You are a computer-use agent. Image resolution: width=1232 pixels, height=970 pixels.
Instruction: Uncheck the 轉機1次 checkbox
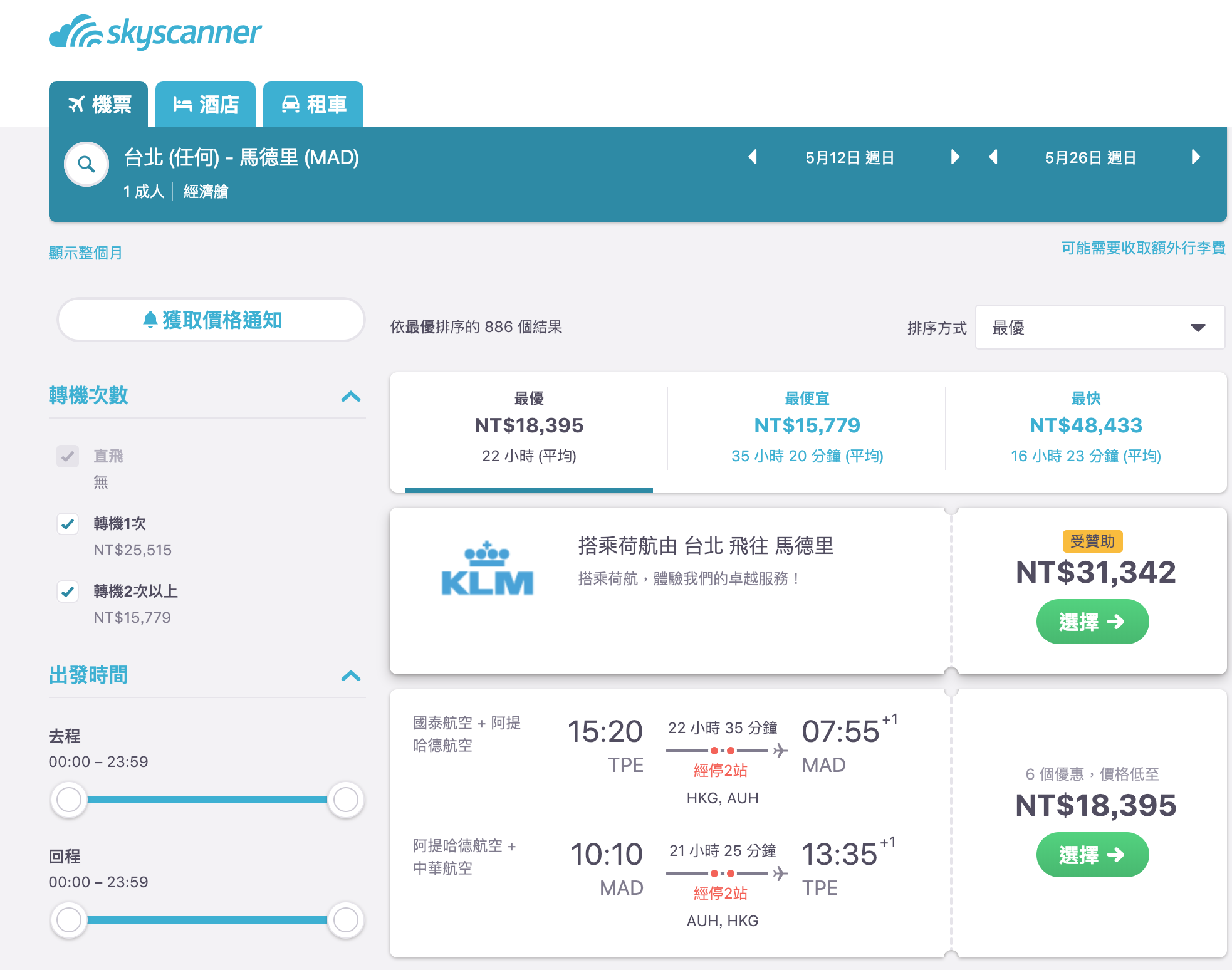click(x=68, y=524)
